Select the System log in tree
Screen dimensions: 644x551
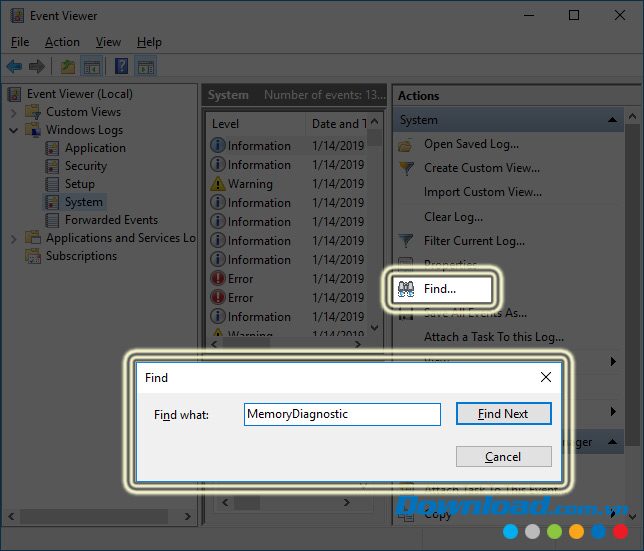click(x=84, y=202)
